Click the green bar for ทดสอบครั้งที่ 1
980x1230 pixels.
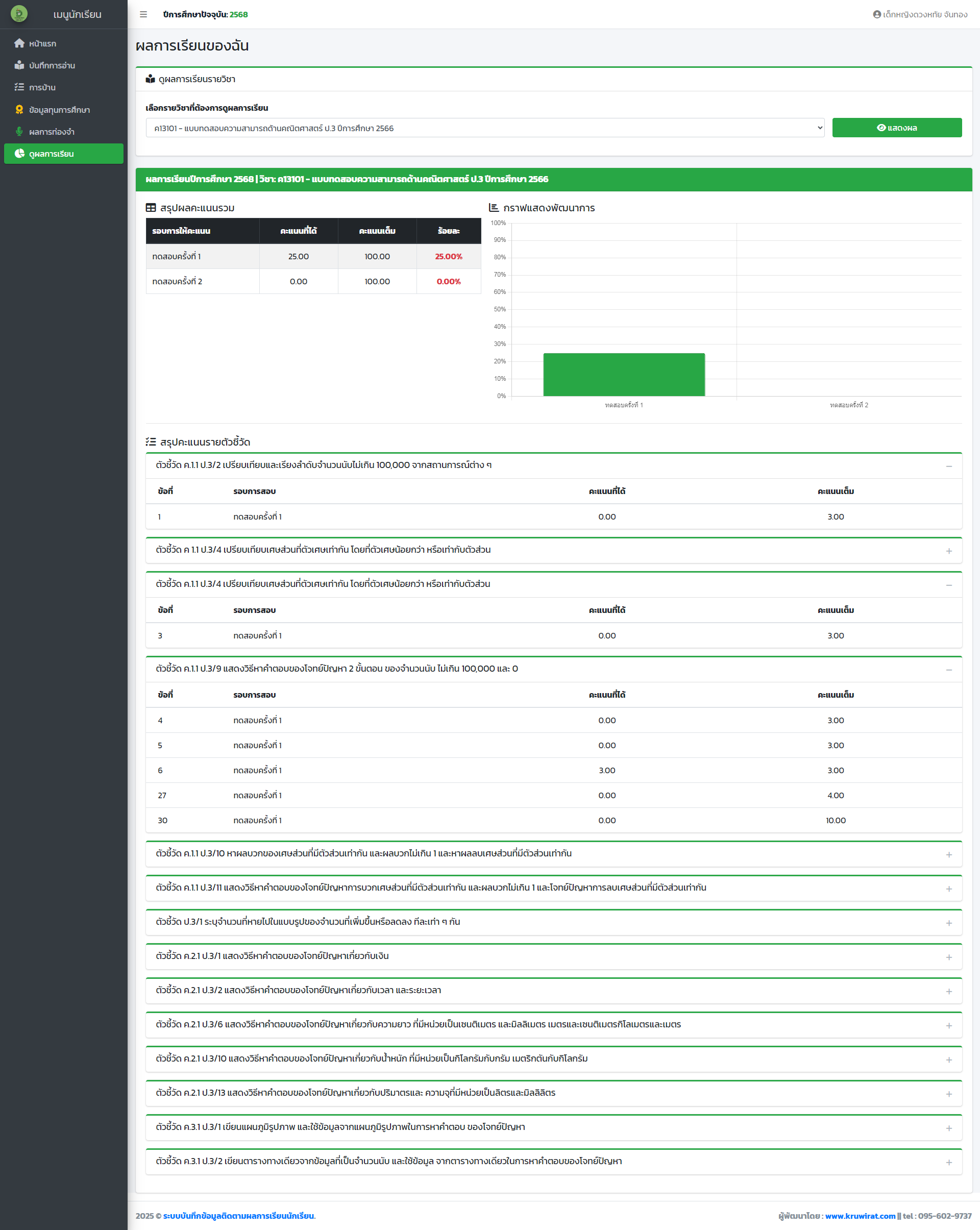pyautogui.click(x=624, y=374)
